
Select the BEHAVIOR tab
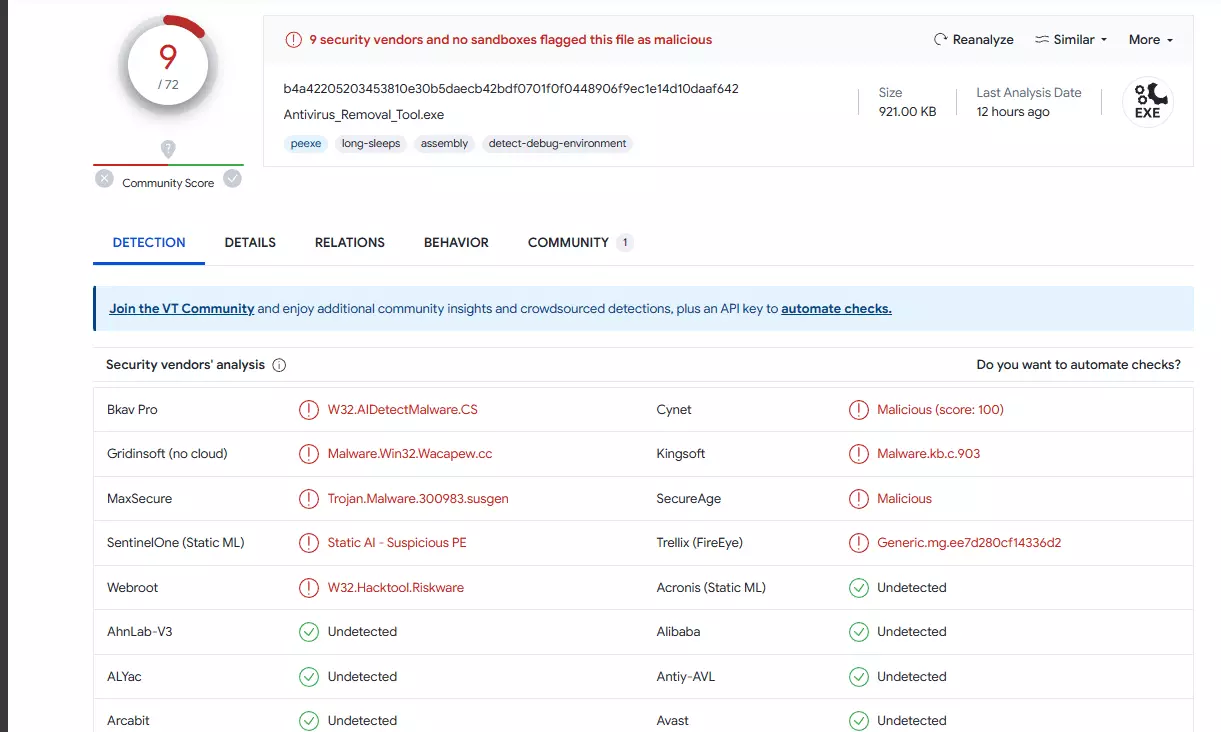point(456,243)
